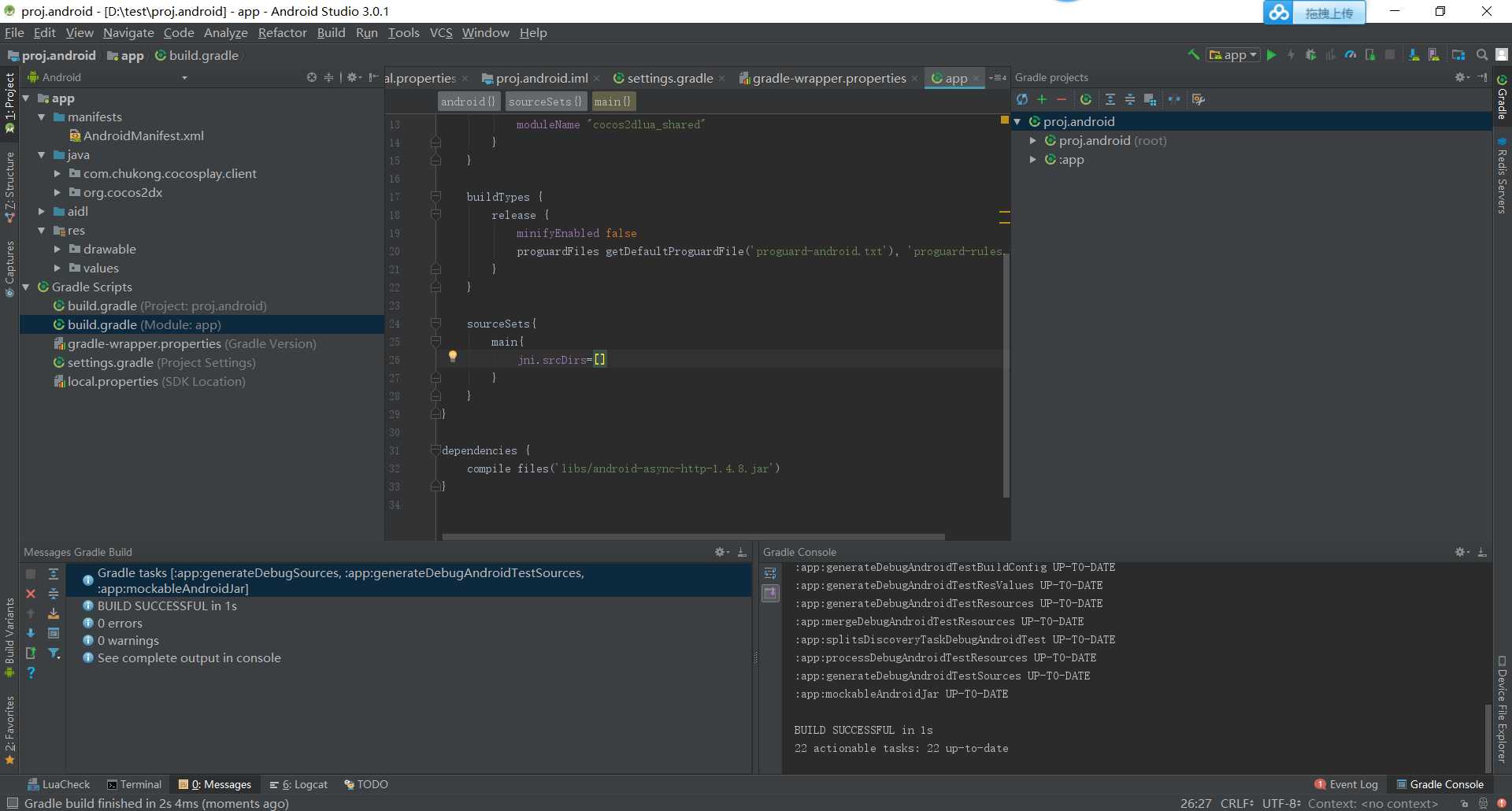
Task: Expand the aidl folder
Action: (x=42, y=211)
